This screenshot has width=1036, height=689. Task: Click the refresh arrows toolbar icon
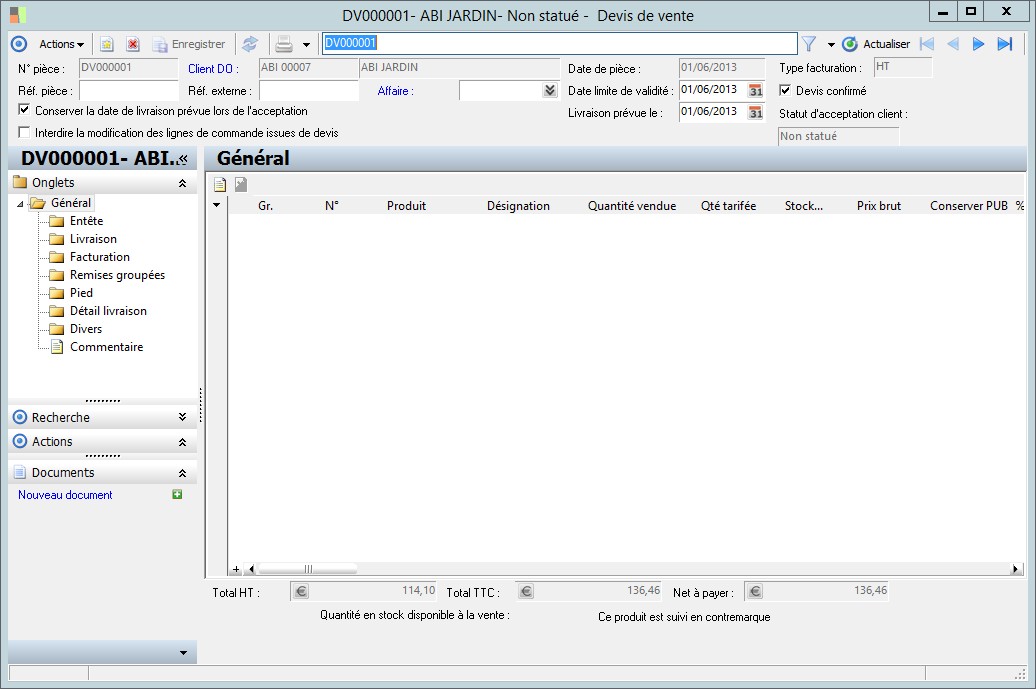point(250,44)
